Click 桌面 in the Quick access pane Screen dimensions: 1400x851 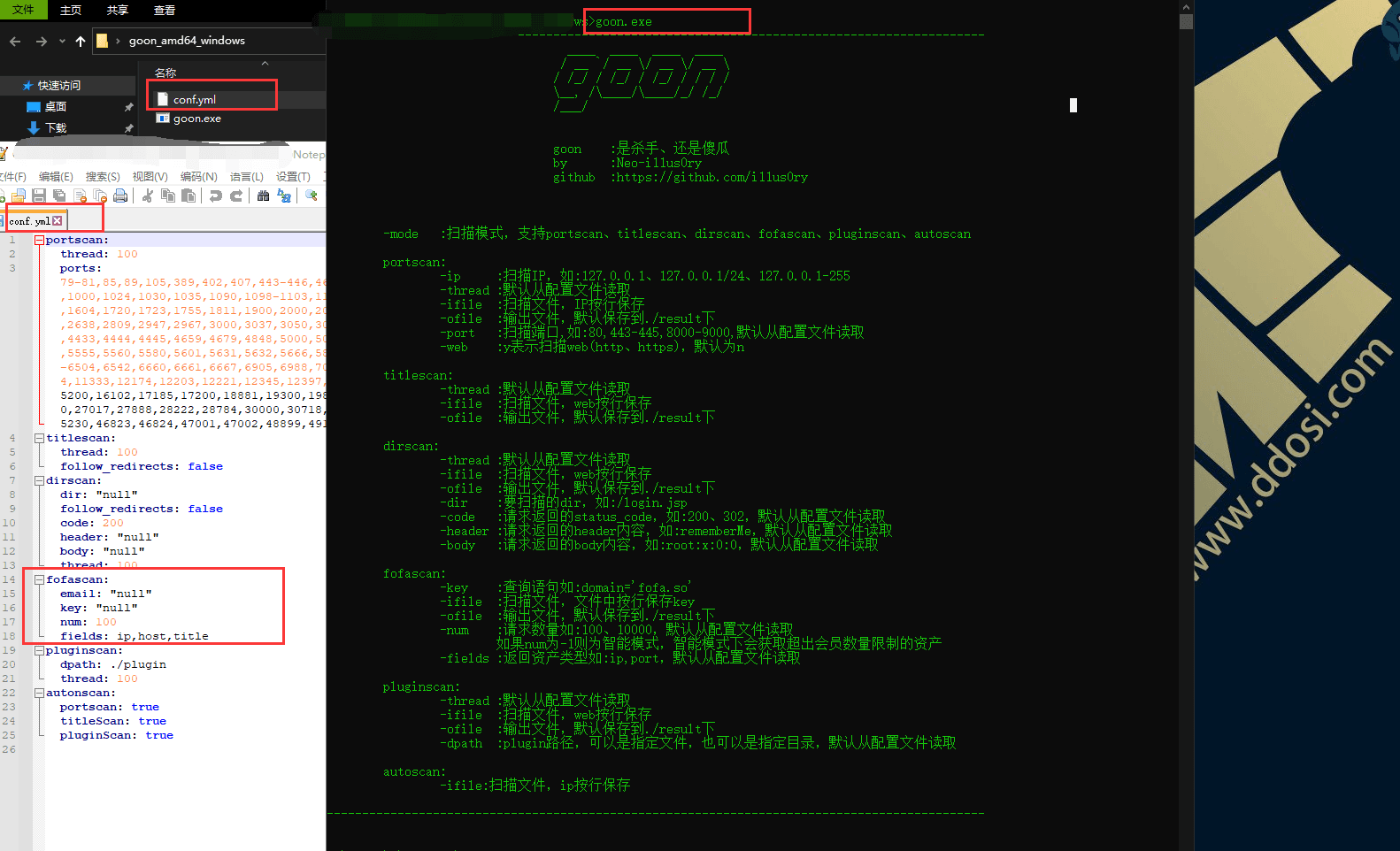[56, 107]
